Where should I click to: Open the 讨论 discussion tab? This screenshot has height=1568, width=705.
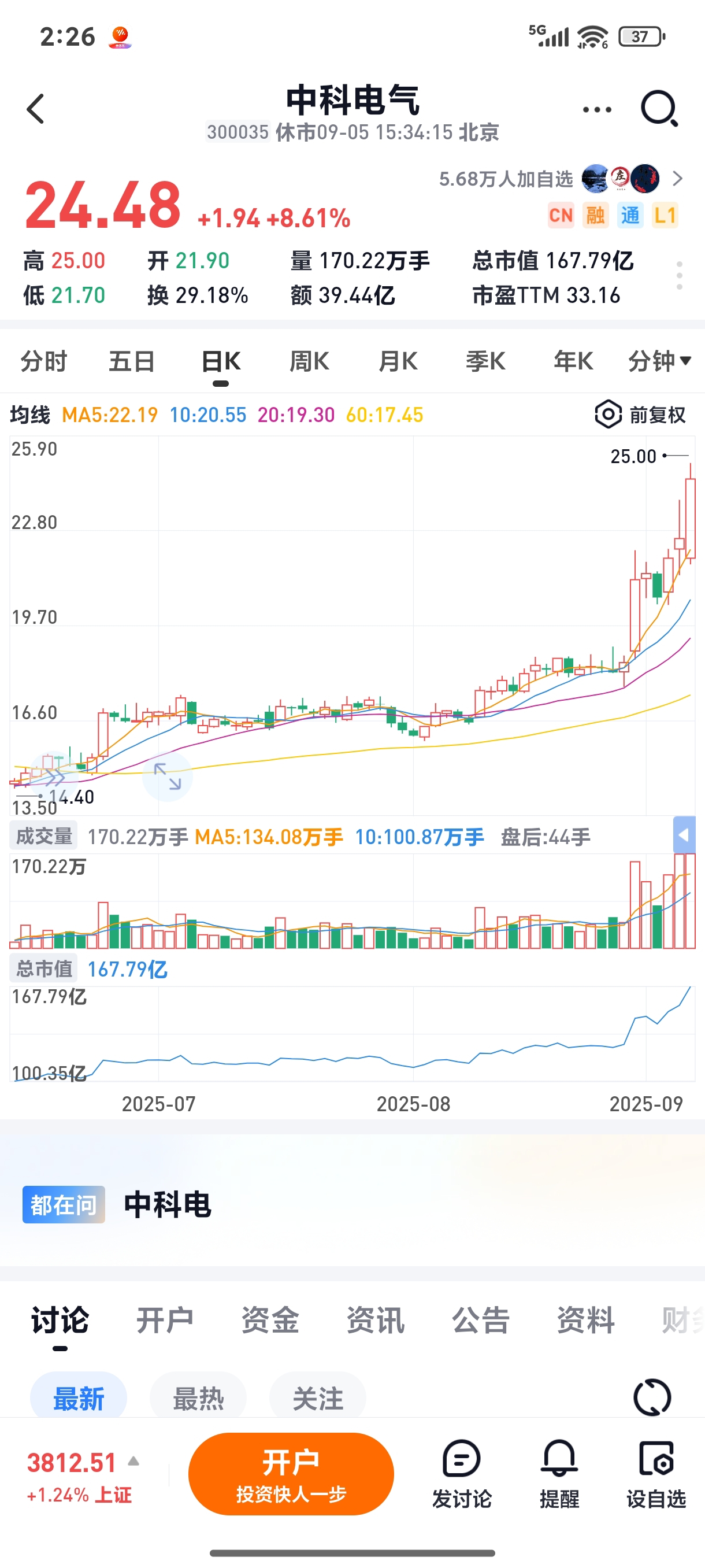[x=60, y=1321]
